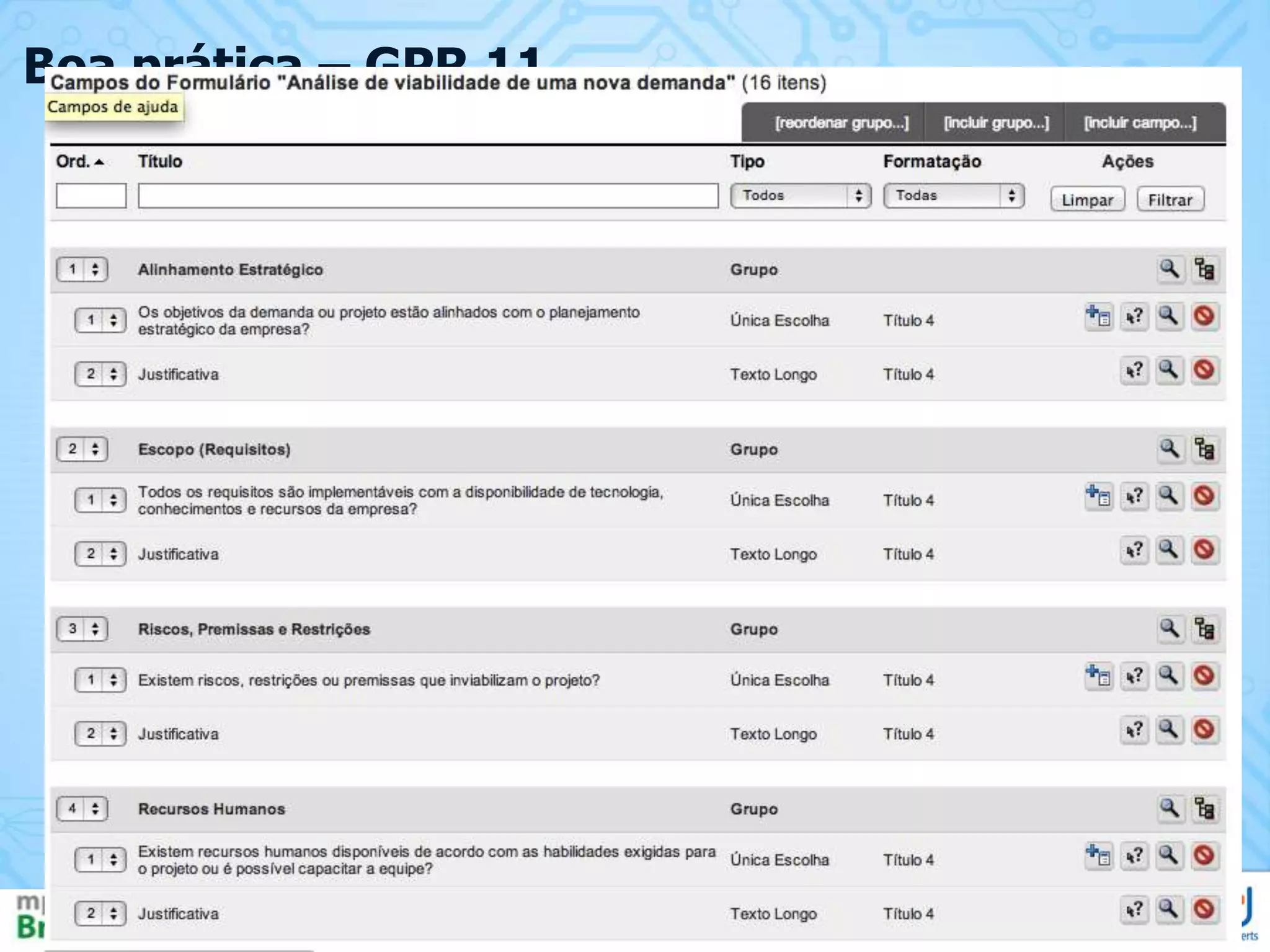Choose incluir campo in the top bar
The width and height of the screenshot is (1270, 952).
pyautogui.click(x=1140, y=123)
